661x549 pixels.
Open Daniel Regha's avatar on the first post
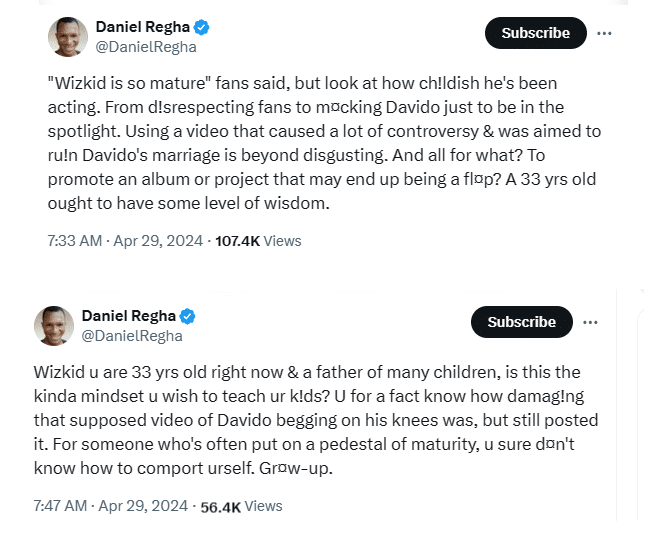coord(67,36)
